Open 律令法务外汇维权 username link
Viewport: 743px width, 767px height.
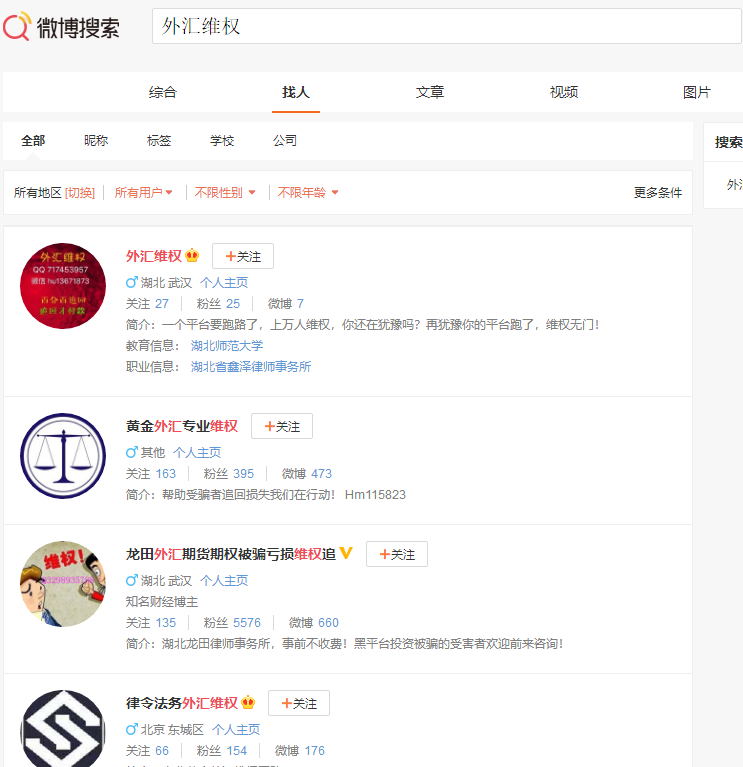point(181,703)
